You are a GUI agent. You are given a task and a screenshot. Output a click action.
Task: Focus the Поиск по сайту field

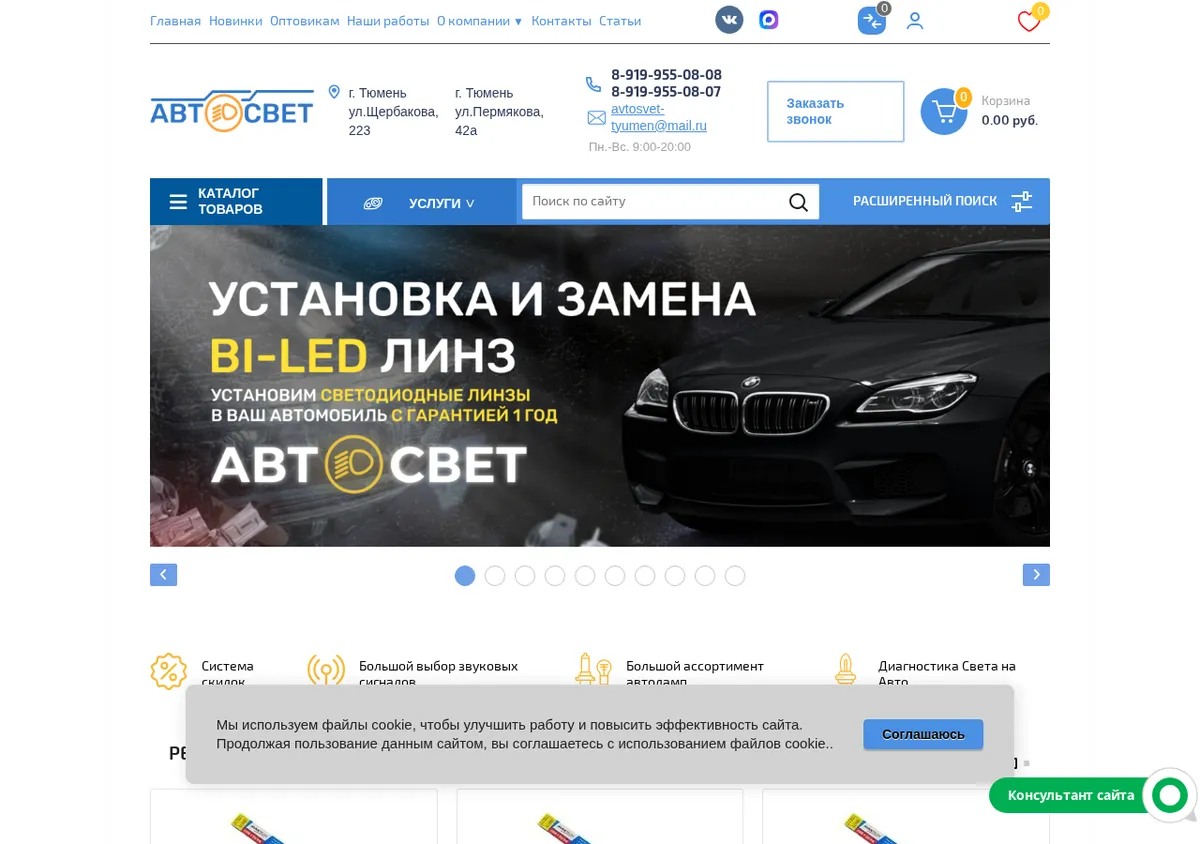(x=654, y=202)
